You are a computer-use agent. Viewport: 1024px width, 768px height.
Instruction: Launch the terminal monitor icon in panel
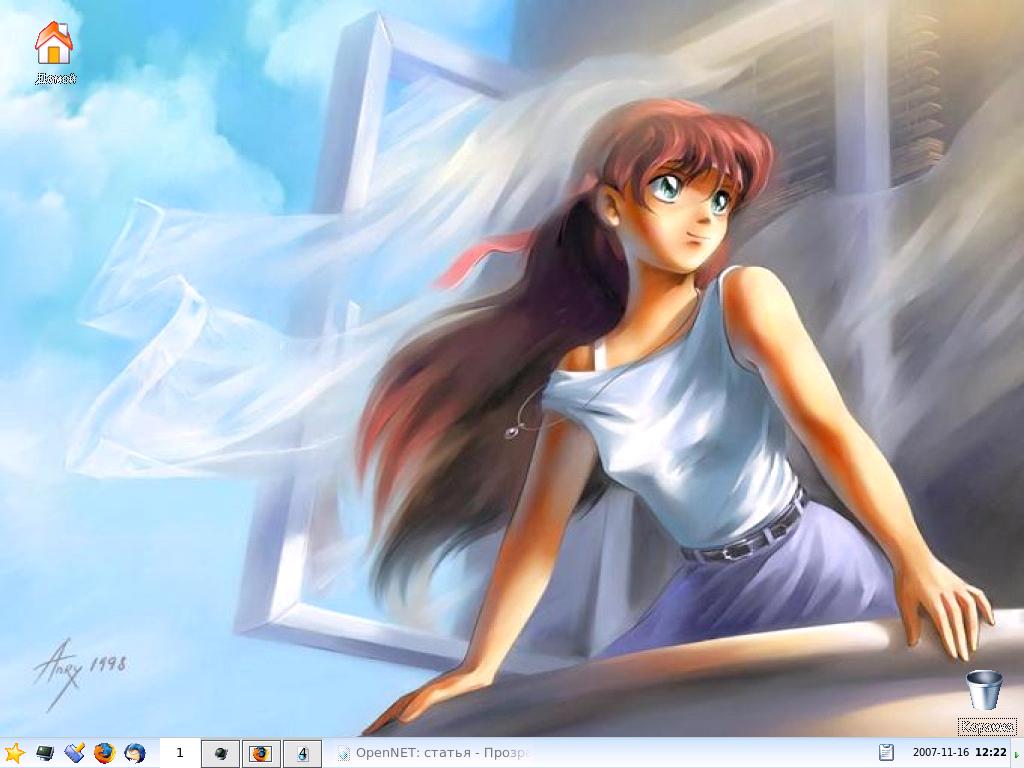point(44,753)
